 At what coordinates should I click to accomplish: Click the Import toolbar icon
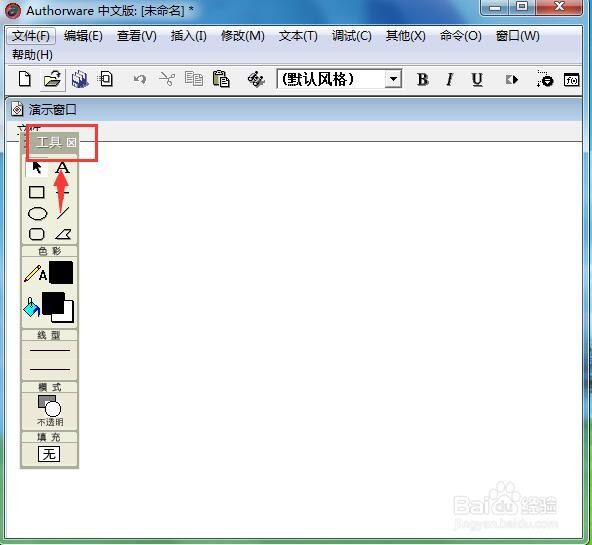[105, 80]
